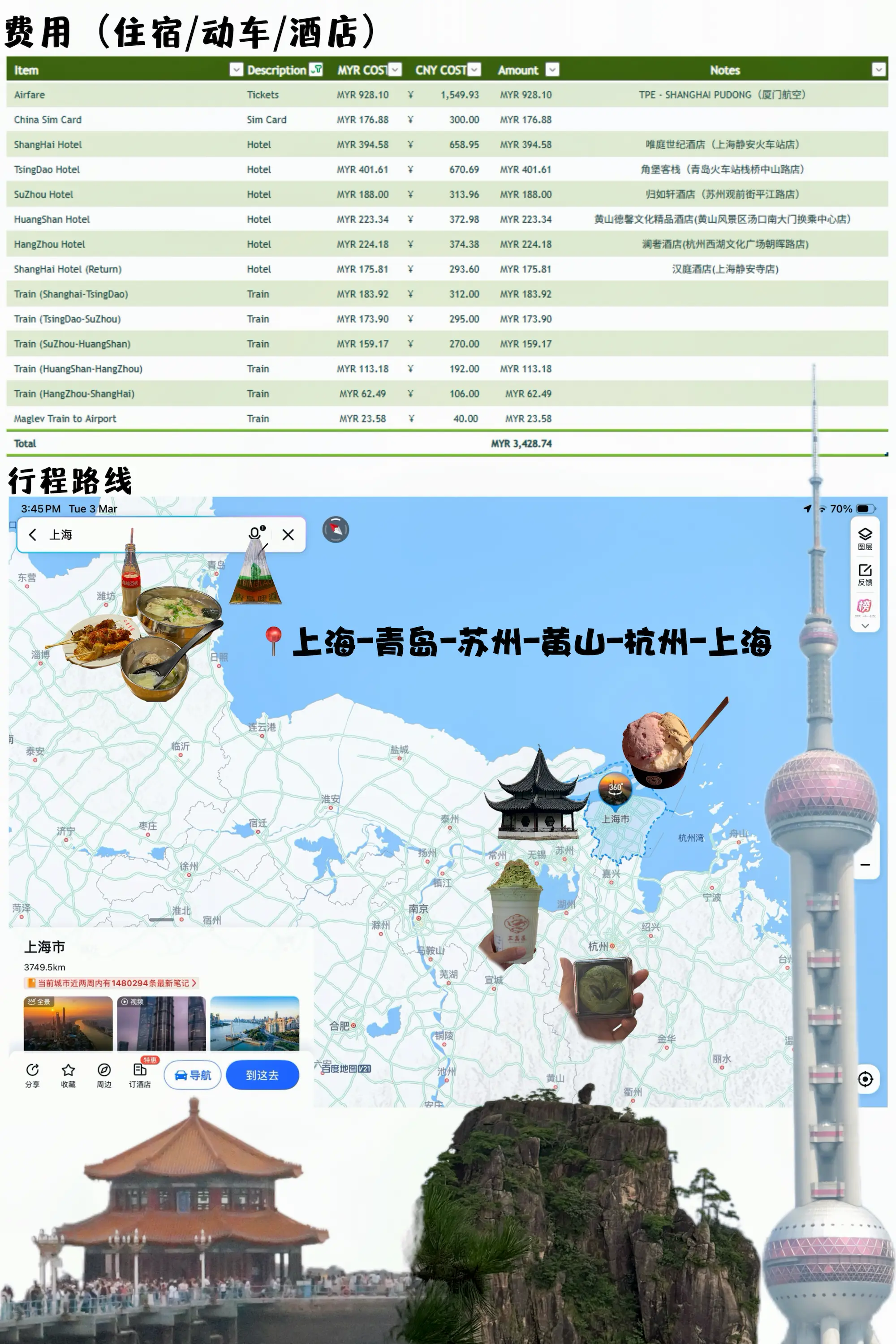Zoom out the map with minus button

[865, 865]
